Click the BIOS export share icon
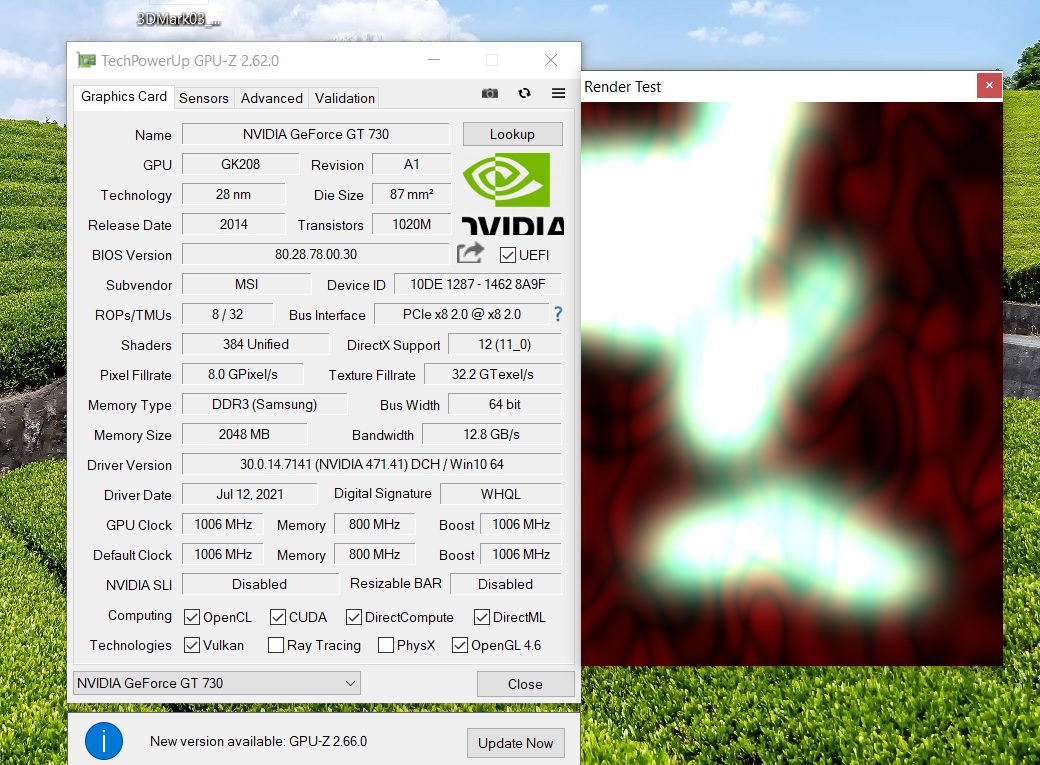1040x765 pixels. click(x=470, y=253)
